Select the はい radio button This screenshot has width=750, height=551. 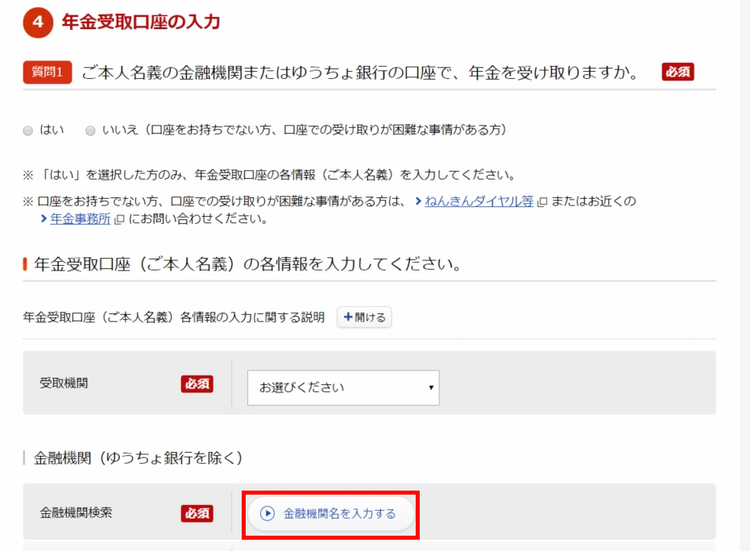coord(28,131)
